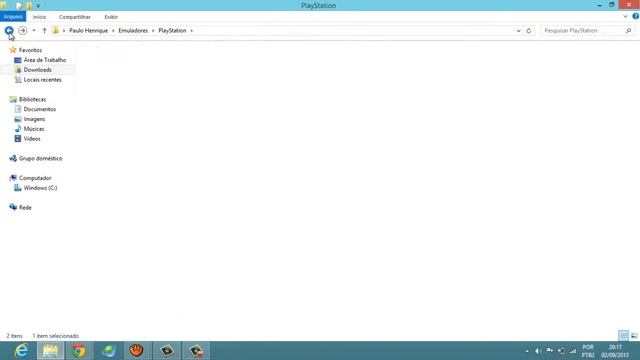Click New folder icon in quick access toolbar
The height and width of the screenshot is (360, 640).
pyautogui.click(x=29, y=6)
